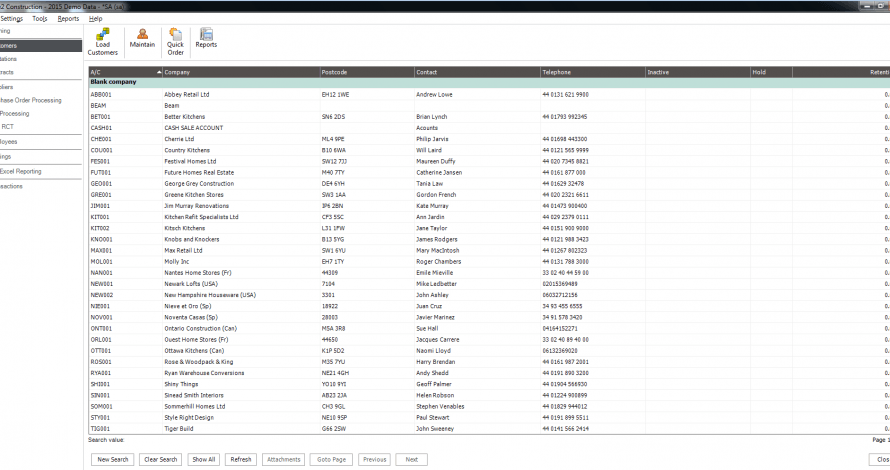Select the Kitsch Kitchens row
Viewport: 890px width, 470px height.
tap(489, 228)
